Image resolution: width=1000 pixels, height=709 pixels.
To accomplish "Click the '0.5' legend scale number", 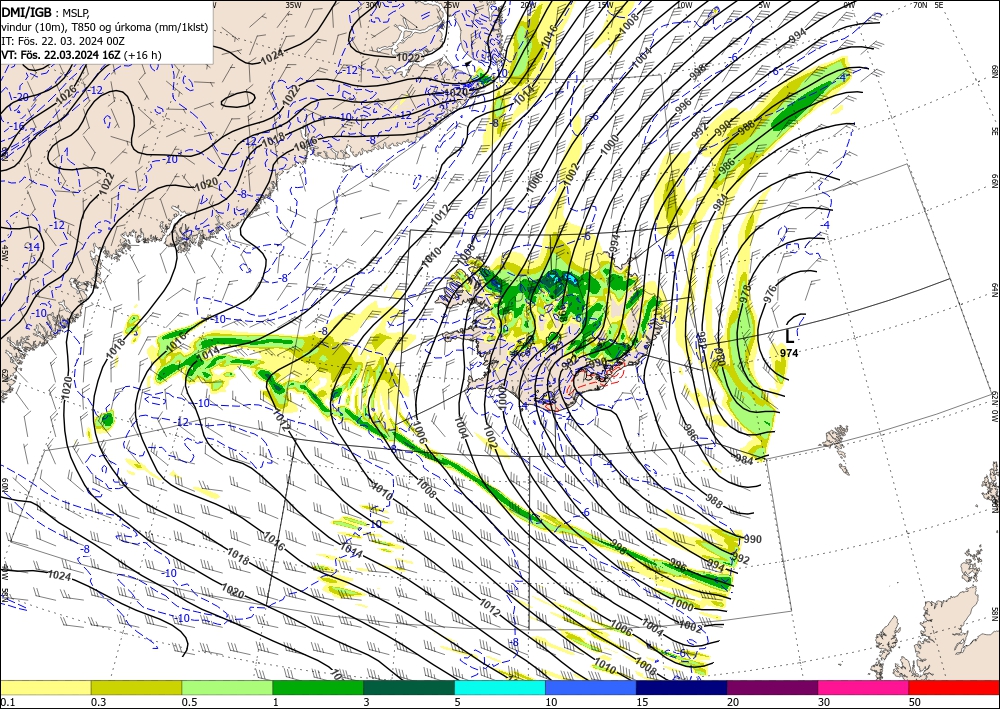I will (x=189, y=702).
